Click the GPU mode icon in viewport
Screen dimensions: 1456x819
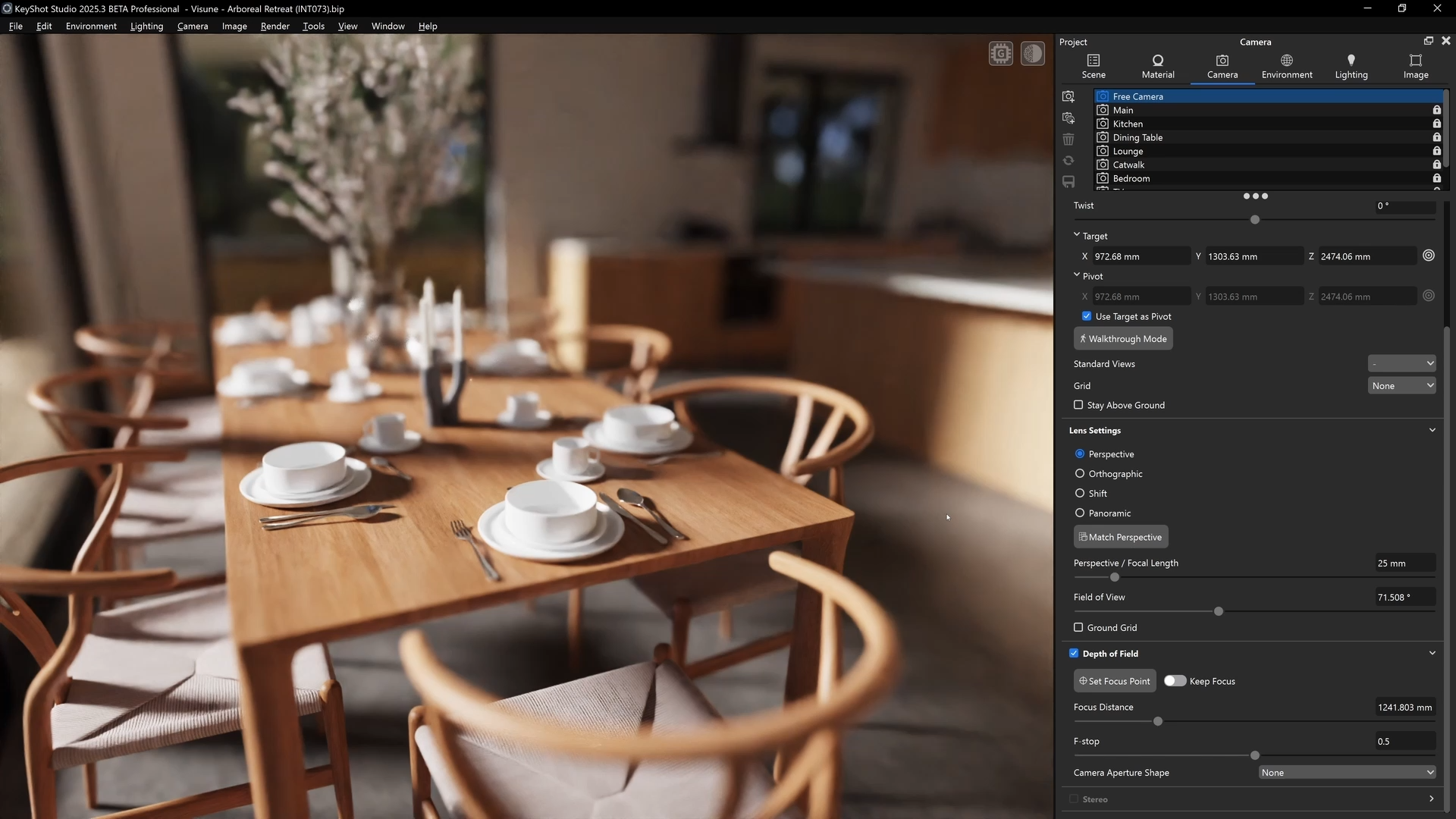coord(1001,54)
